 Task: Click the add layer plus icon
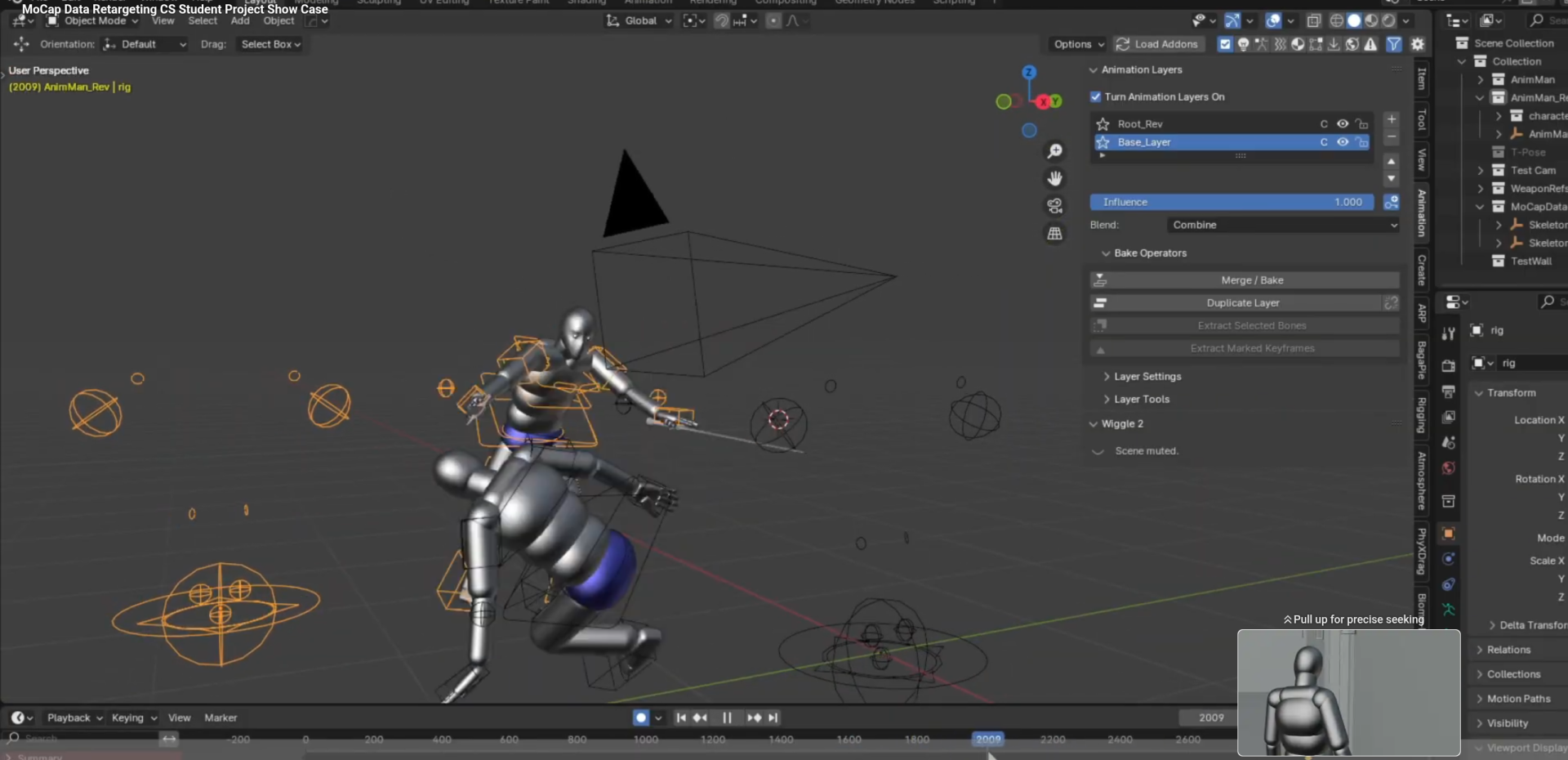pos(1392,119)
